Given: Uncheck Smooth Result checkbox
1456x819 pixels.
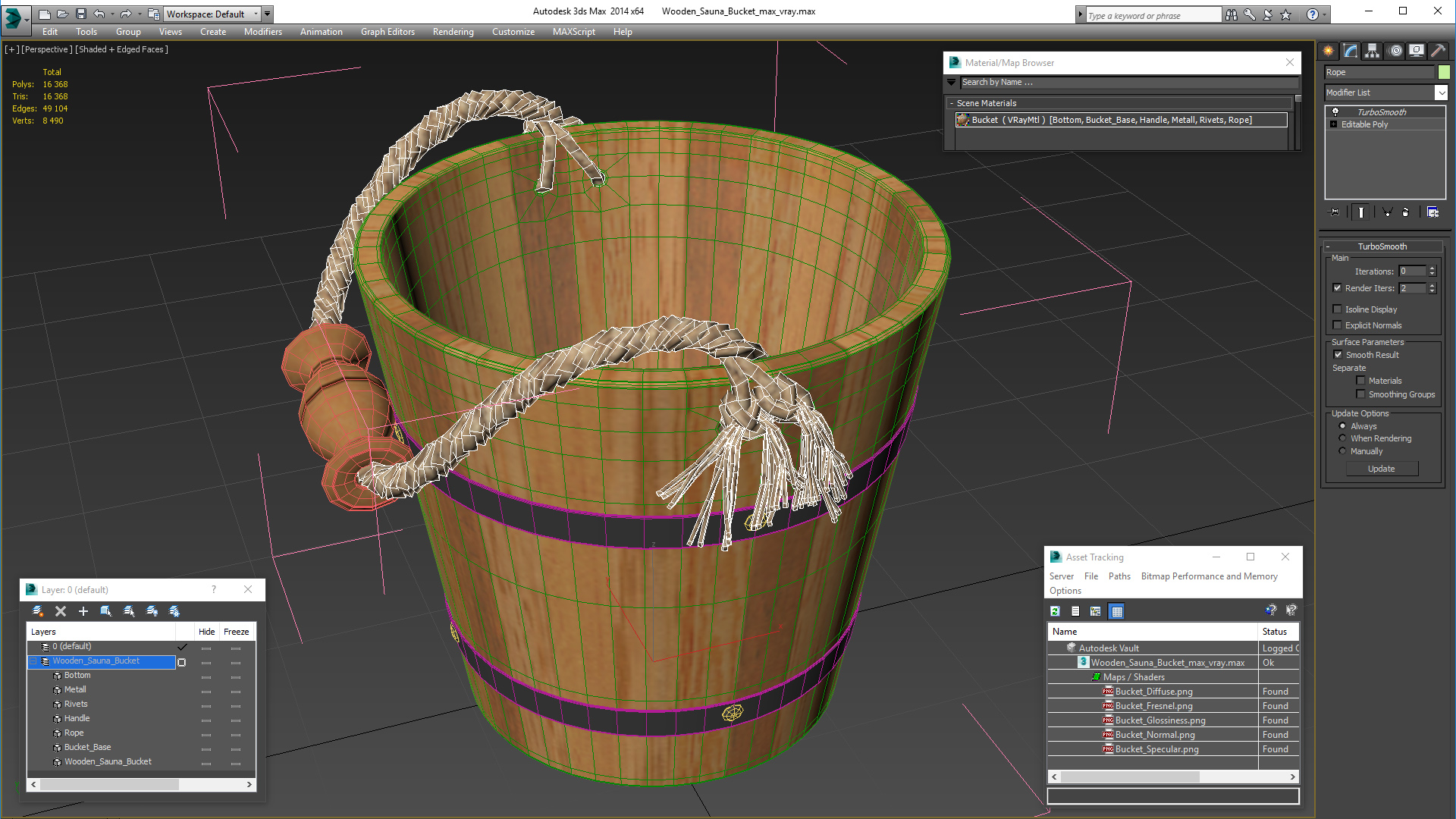Looking at the screenshot, I should 1338,355.
